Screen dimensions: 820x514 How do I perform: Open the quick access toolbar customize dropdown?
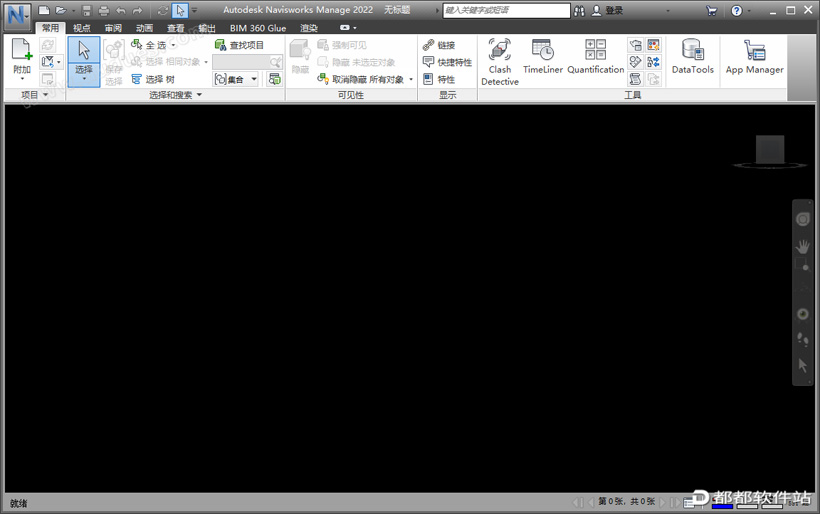[x=194, y=10]
